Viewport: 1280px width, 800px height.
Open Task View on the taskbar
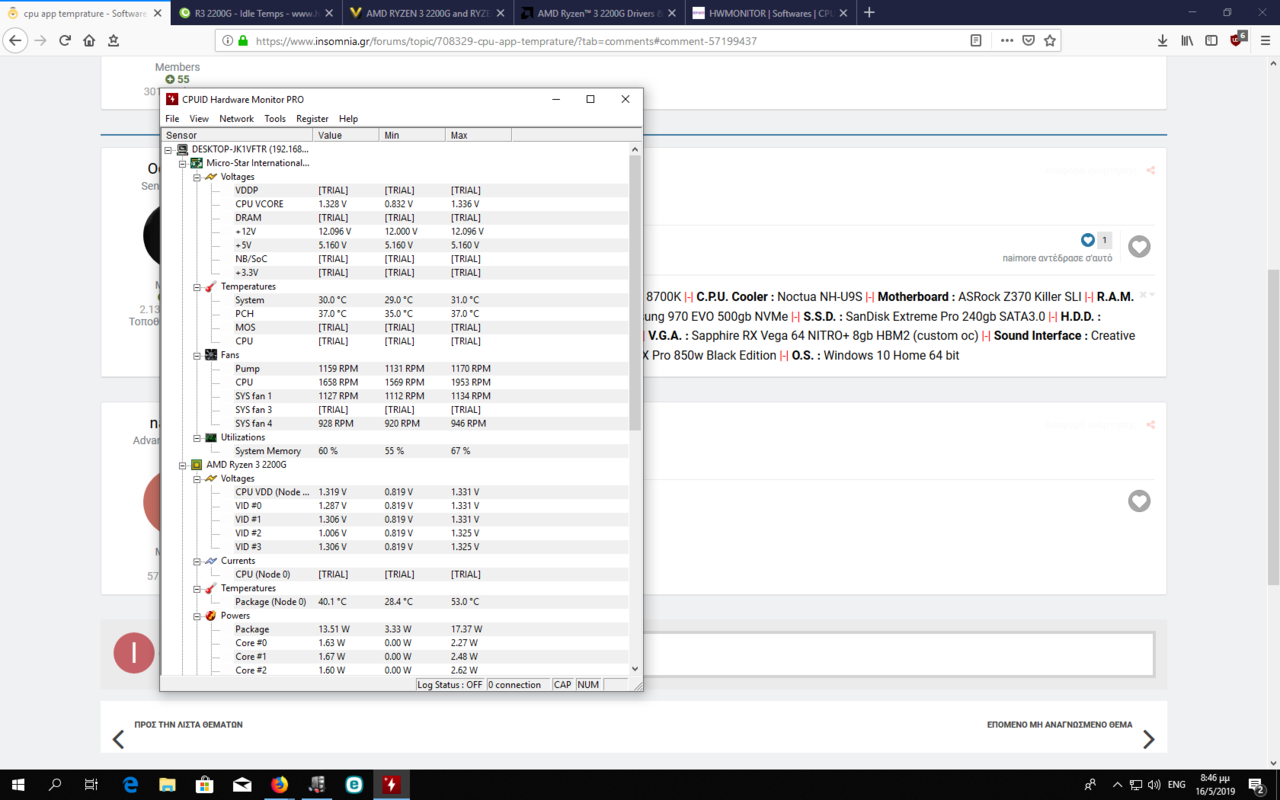coord(91,785)
